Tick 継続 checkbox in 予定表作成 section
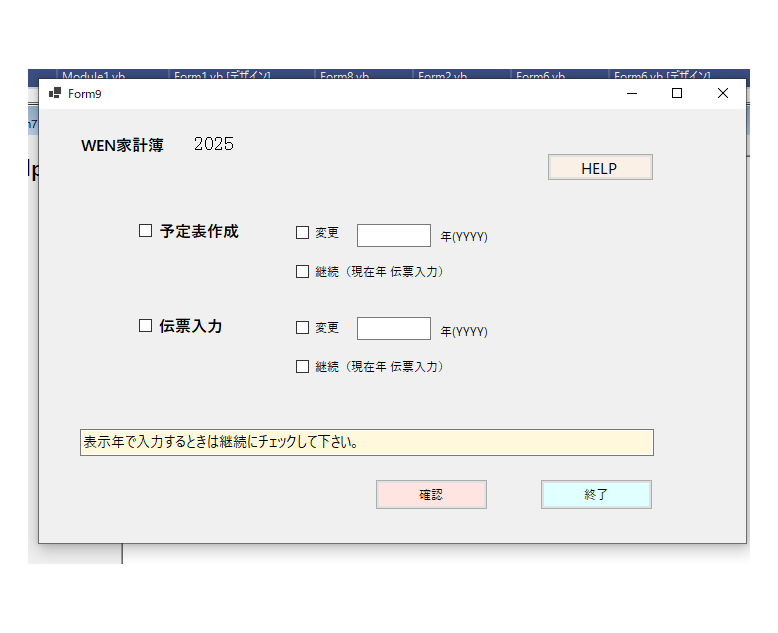Screen dimensions: 778x633 tap(303, 271)
